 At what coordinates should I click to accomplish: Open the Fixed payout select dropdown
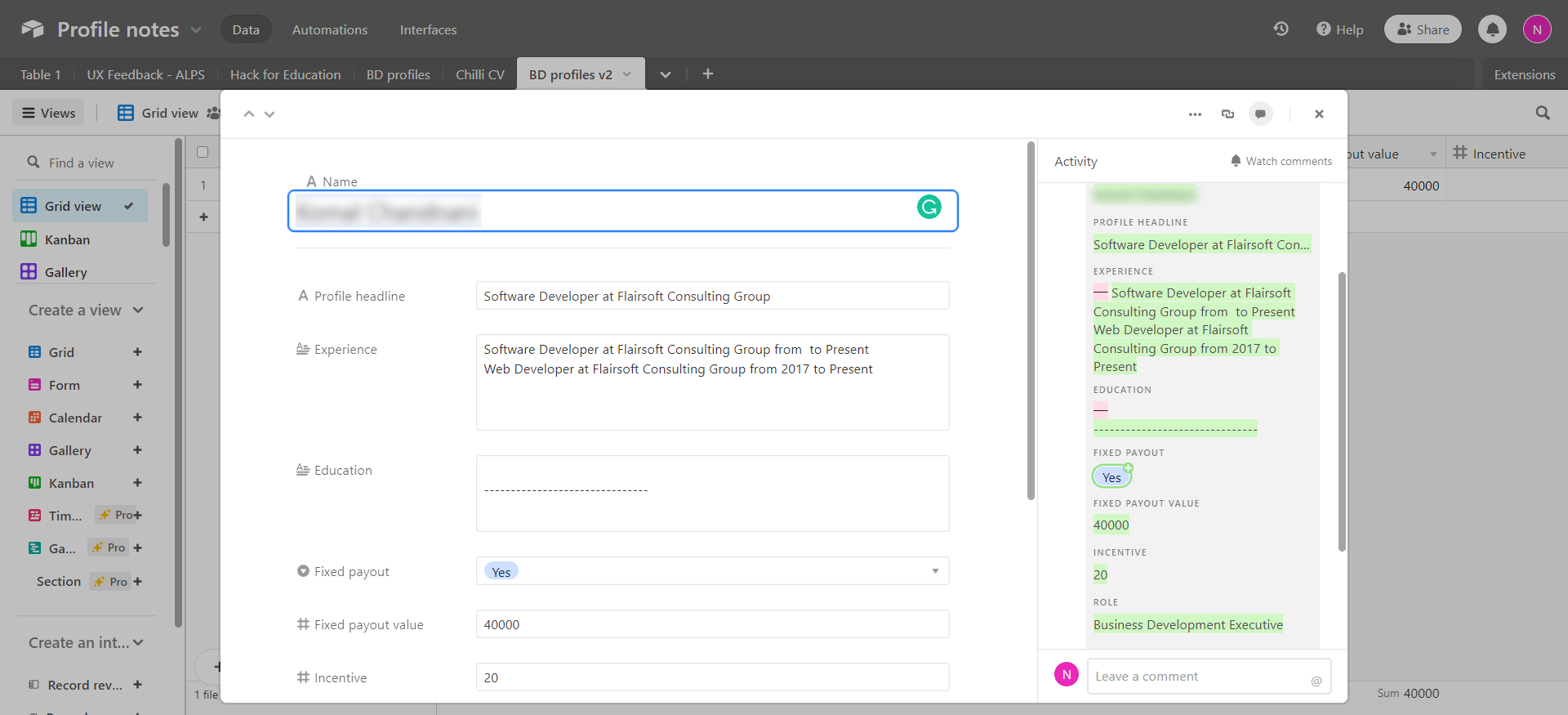pyautogui.click(x=712, y=571)
